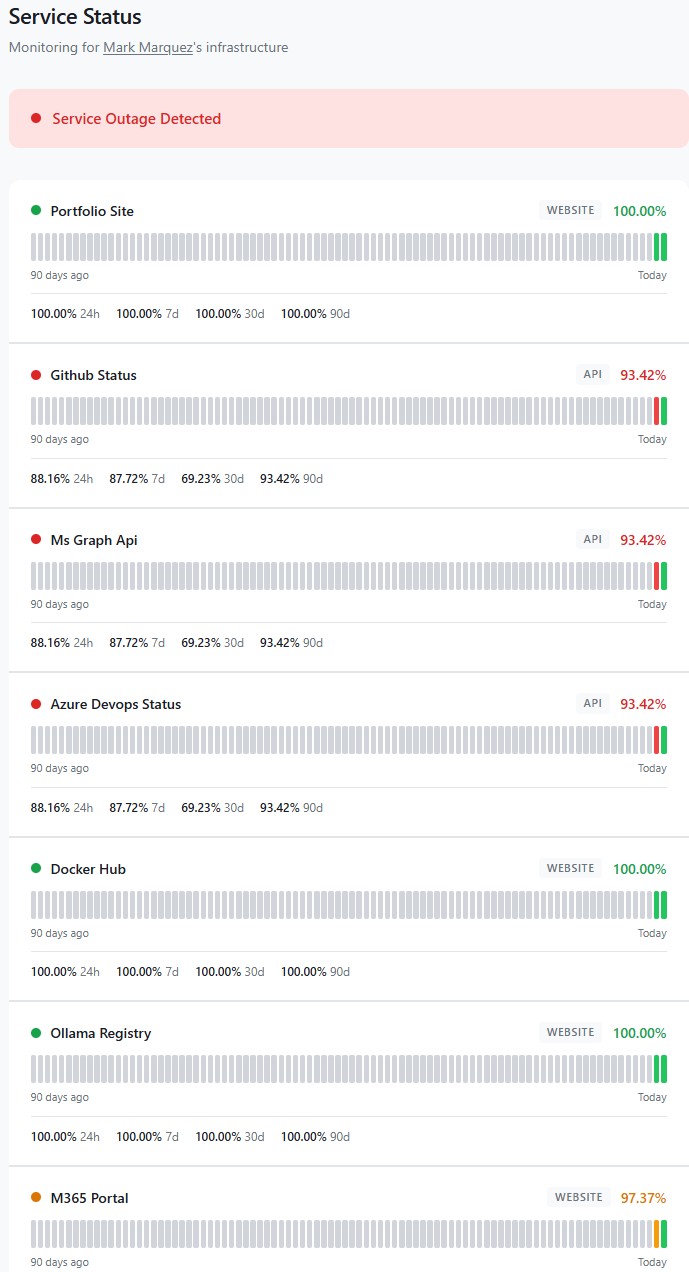Click the green status dot for Portfolio Site

point(36,211)
